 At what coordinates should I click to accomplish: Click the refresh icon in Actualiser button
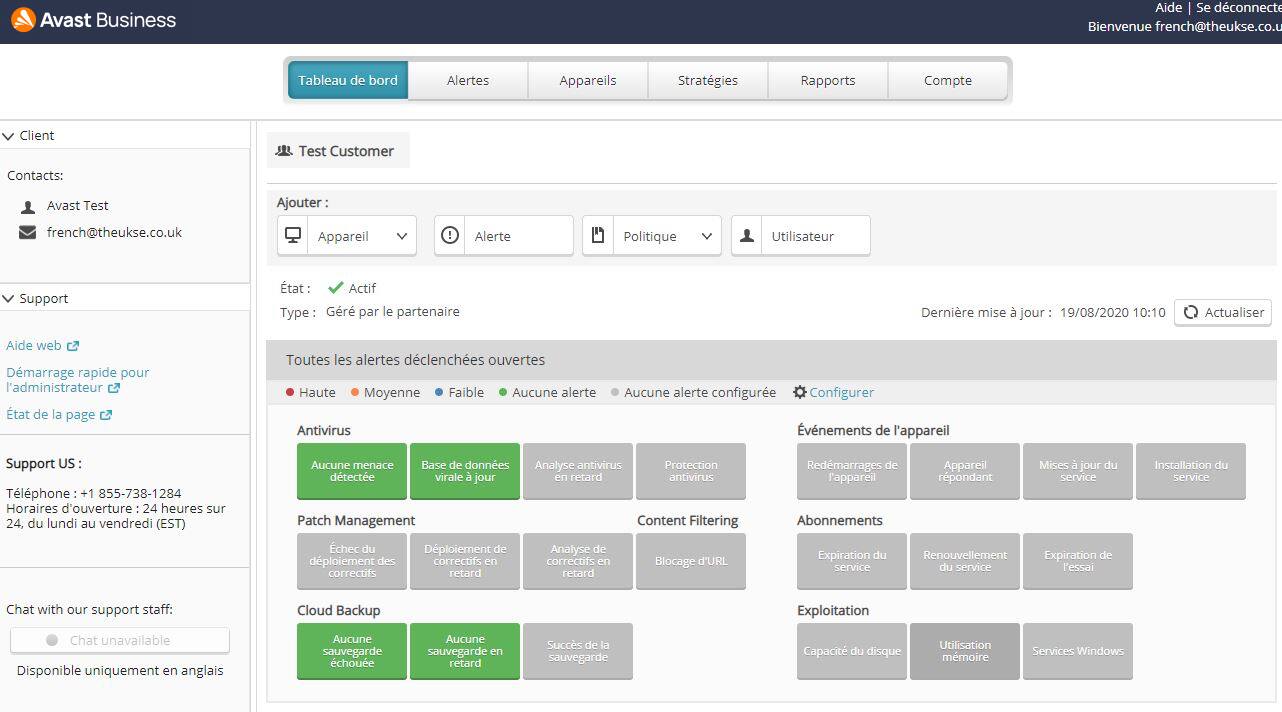(x=1190, y=312)
